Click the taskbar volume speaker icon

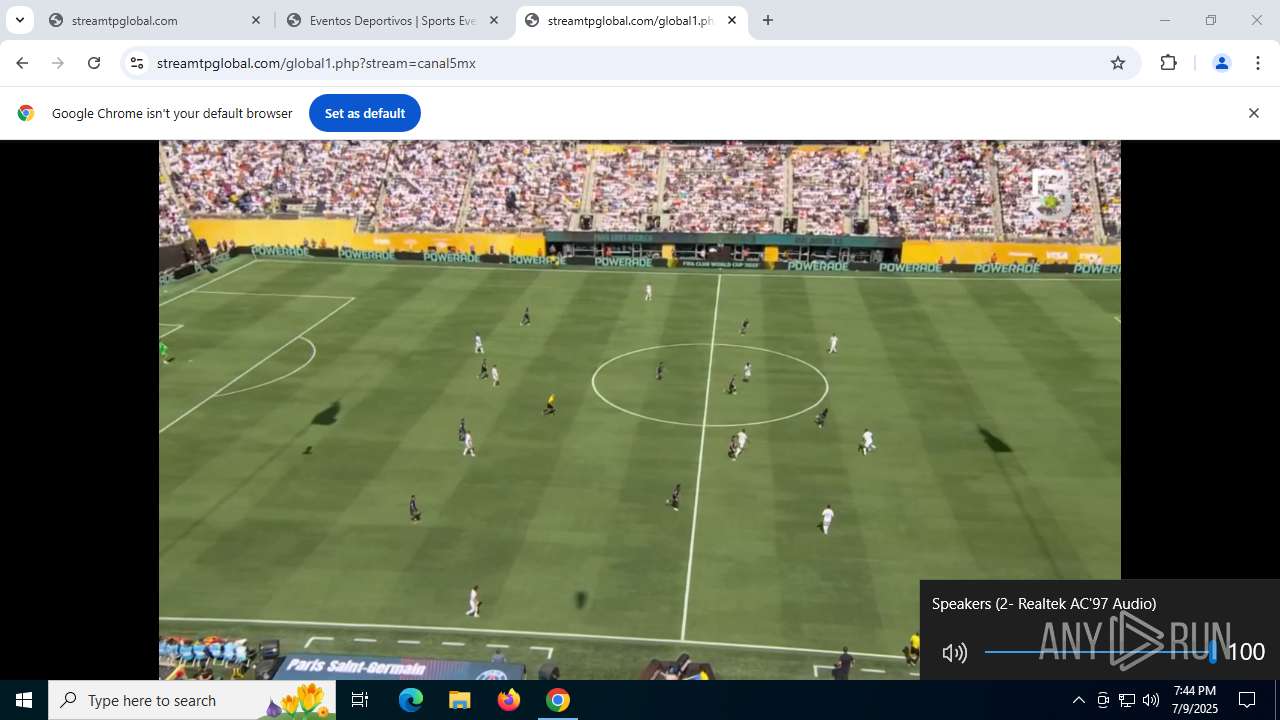[x=1151, y=700]
